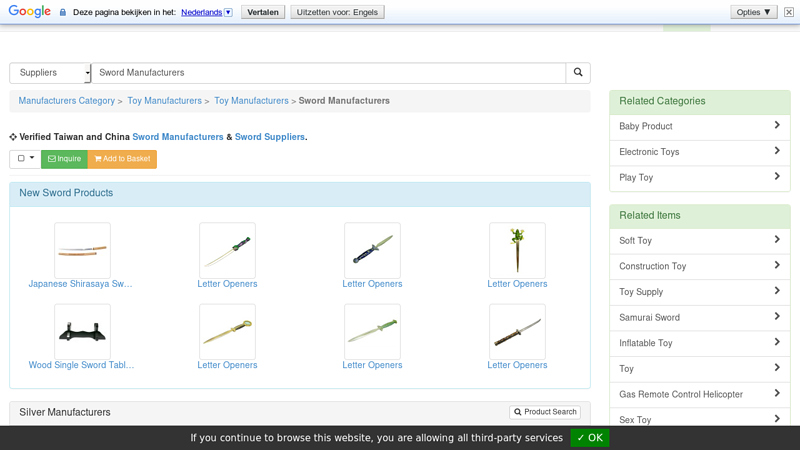Screen dimensions: 800x450
Task: Click the green Inquire button
Action: pyautogui.click(x=64, y=159)
